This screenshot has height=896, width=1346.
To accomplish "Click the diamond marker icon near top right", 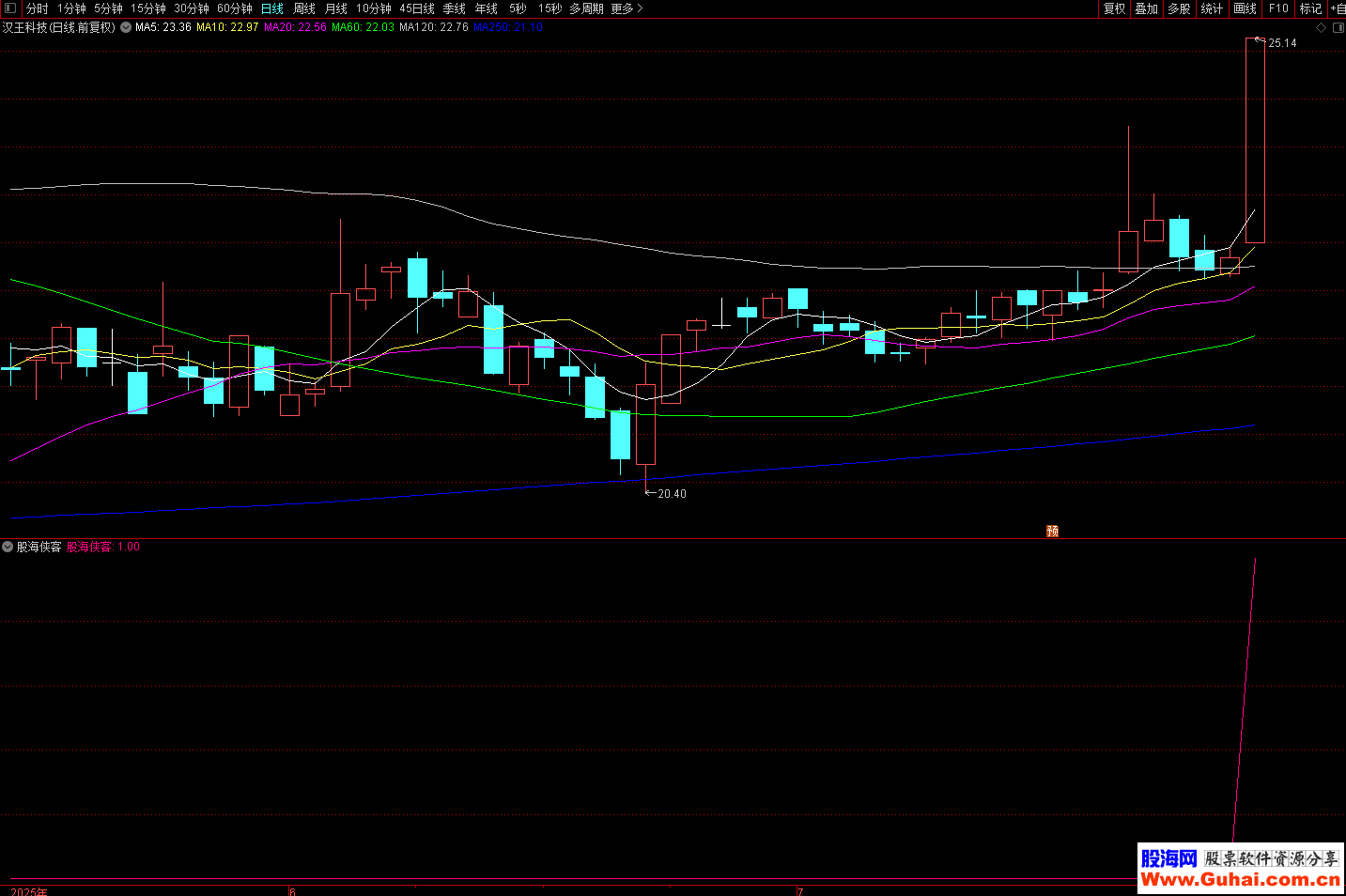I will click(x=1321, y=28).
